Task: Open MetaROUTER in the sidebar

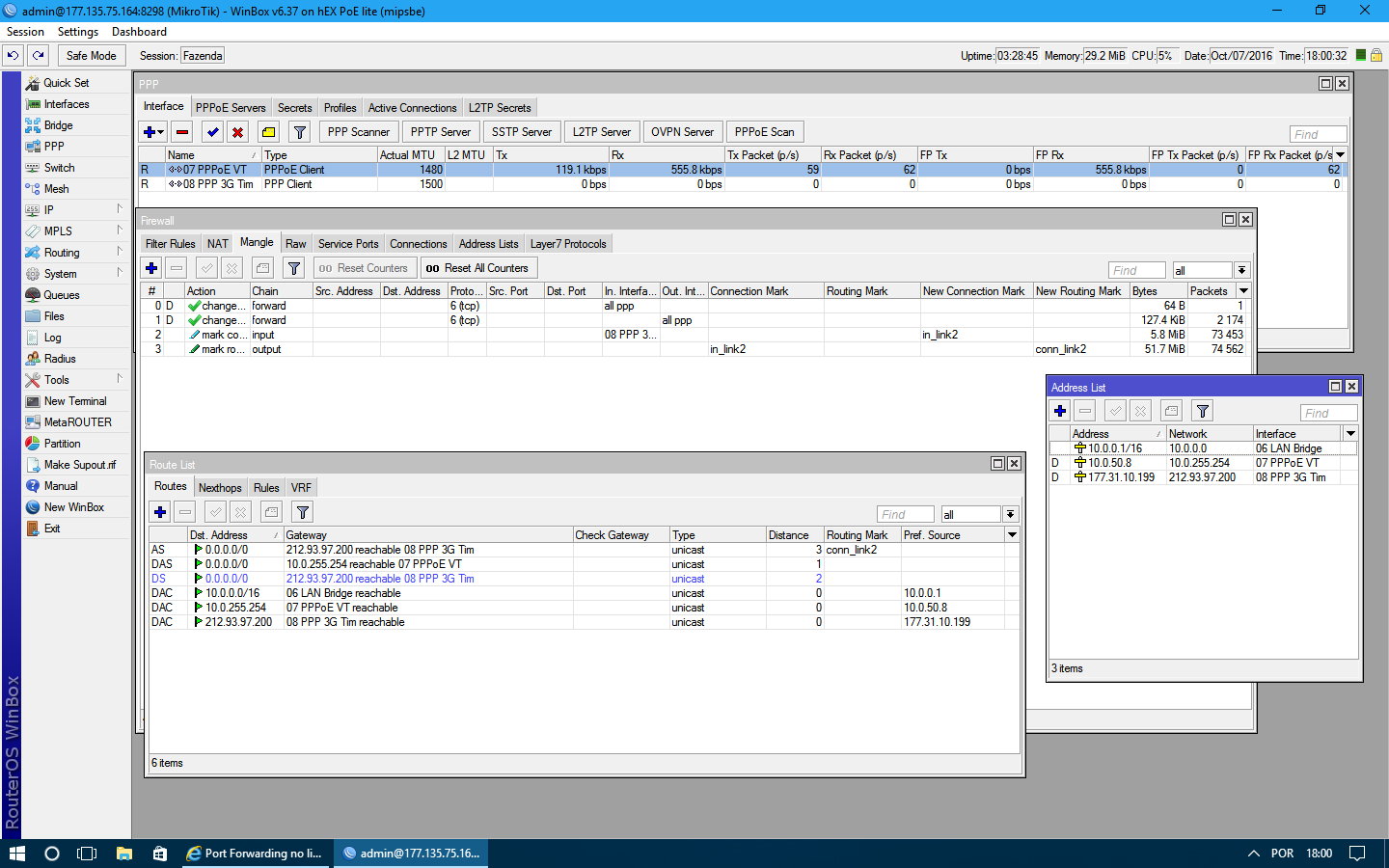Action: point(78,422)
